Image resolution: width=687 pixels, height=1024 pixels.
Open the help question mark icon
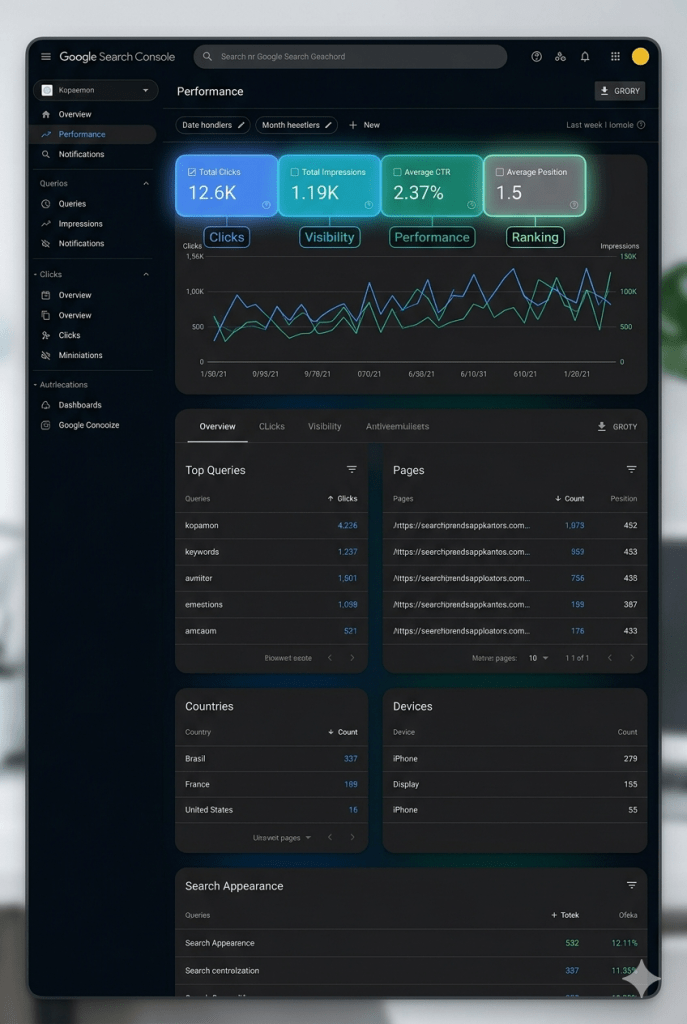click(x=536, y=57)
